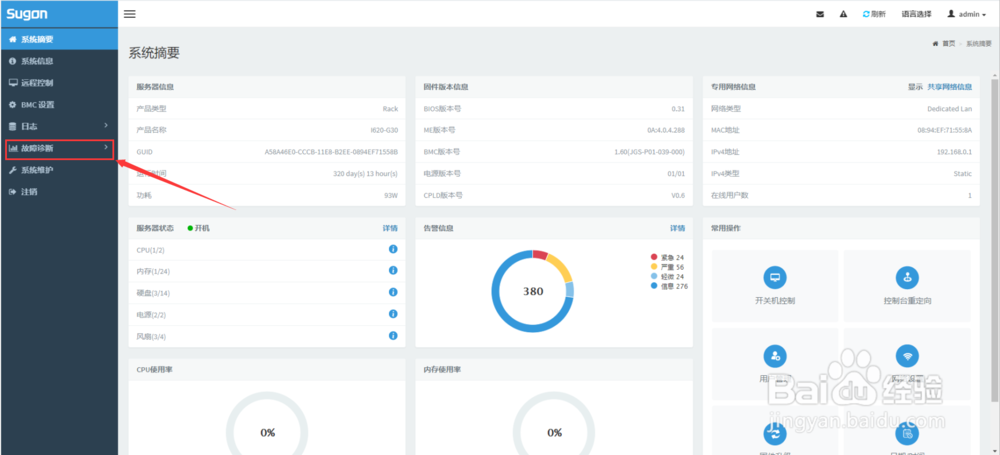
Task: Open BMC 设置 in the sidebar
Action: [59, 105]
